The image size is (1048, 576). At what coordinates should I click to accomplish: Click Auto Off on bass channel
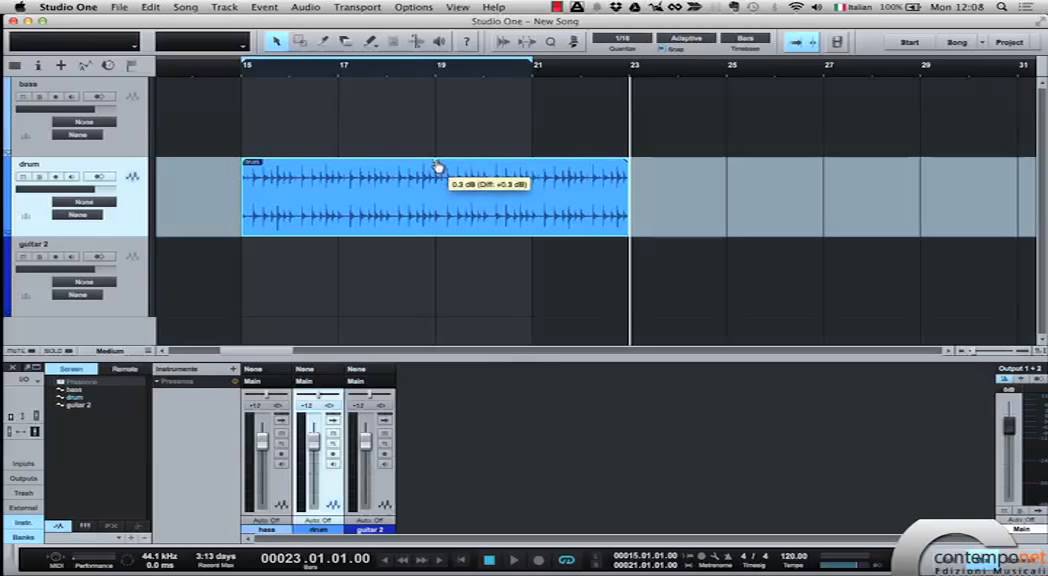266,520
